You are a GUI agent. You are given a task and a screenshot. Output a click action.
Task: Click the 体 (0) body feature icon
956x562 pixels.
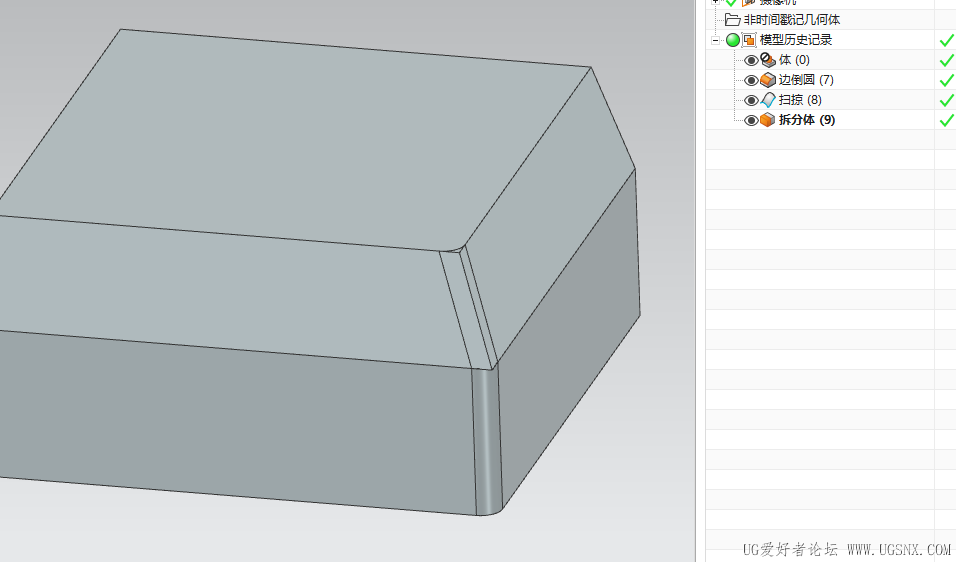[768, 60]
